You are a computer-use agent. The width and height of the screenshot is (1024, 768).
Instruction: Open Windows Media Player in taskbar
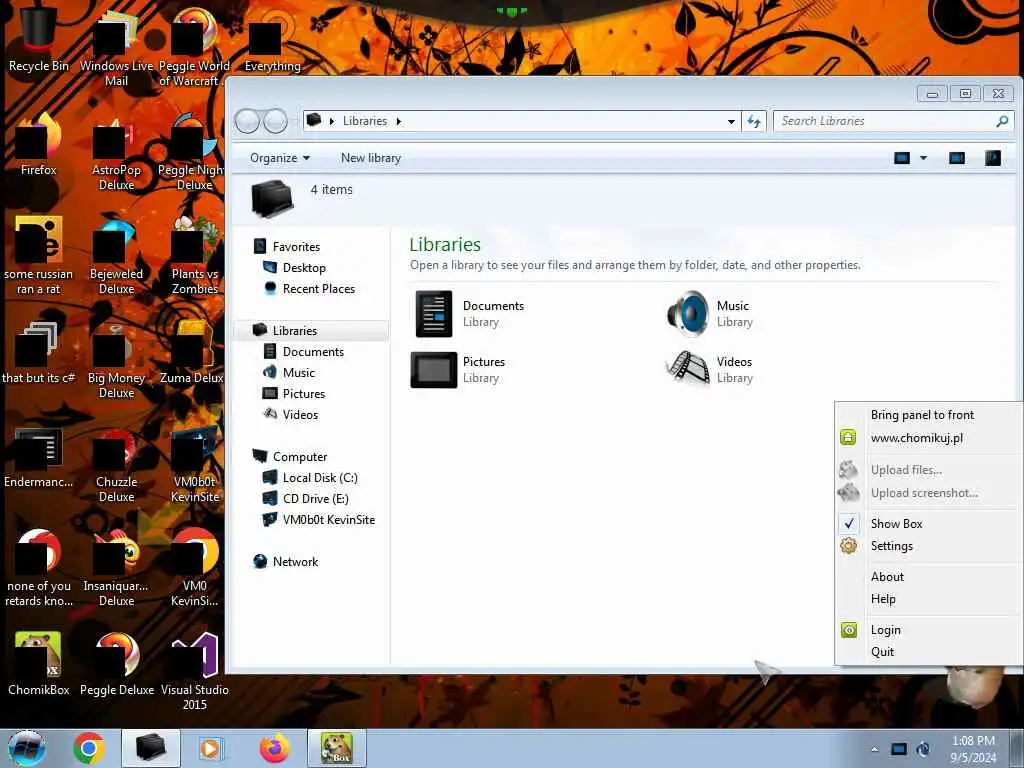(x=210, y=748)
